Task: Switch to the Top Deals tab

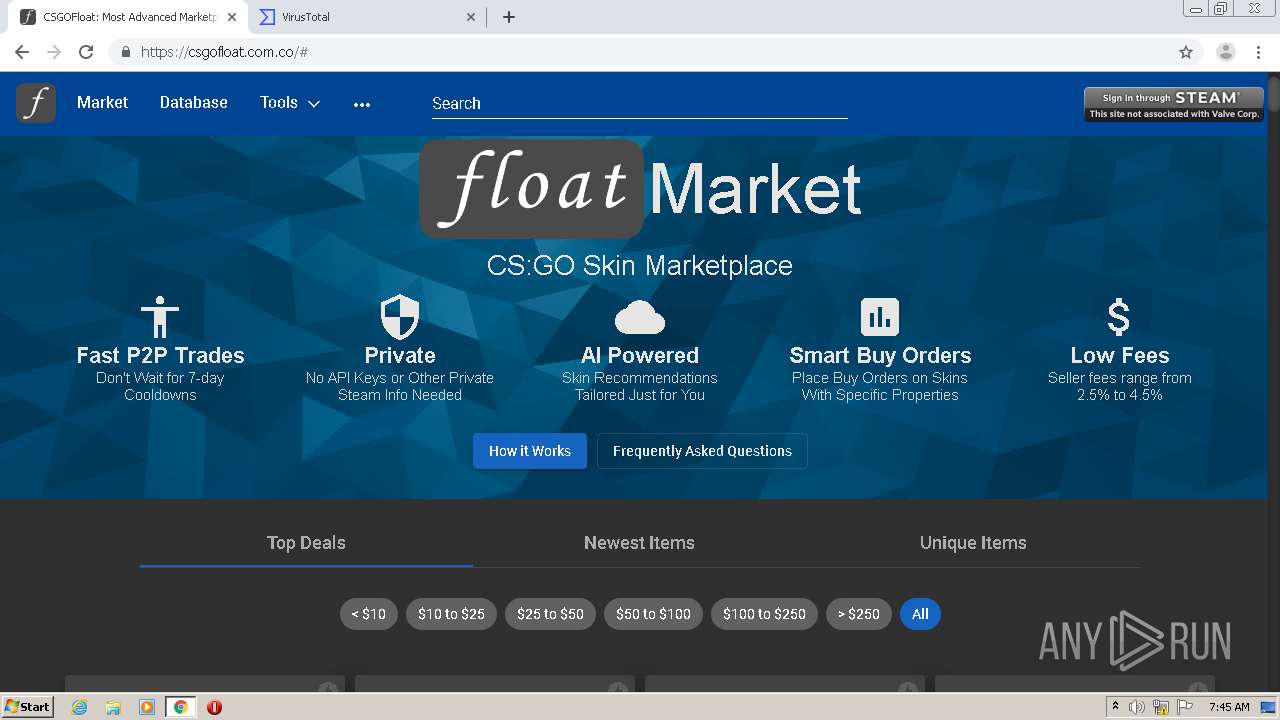Action: tap(306, 543)
